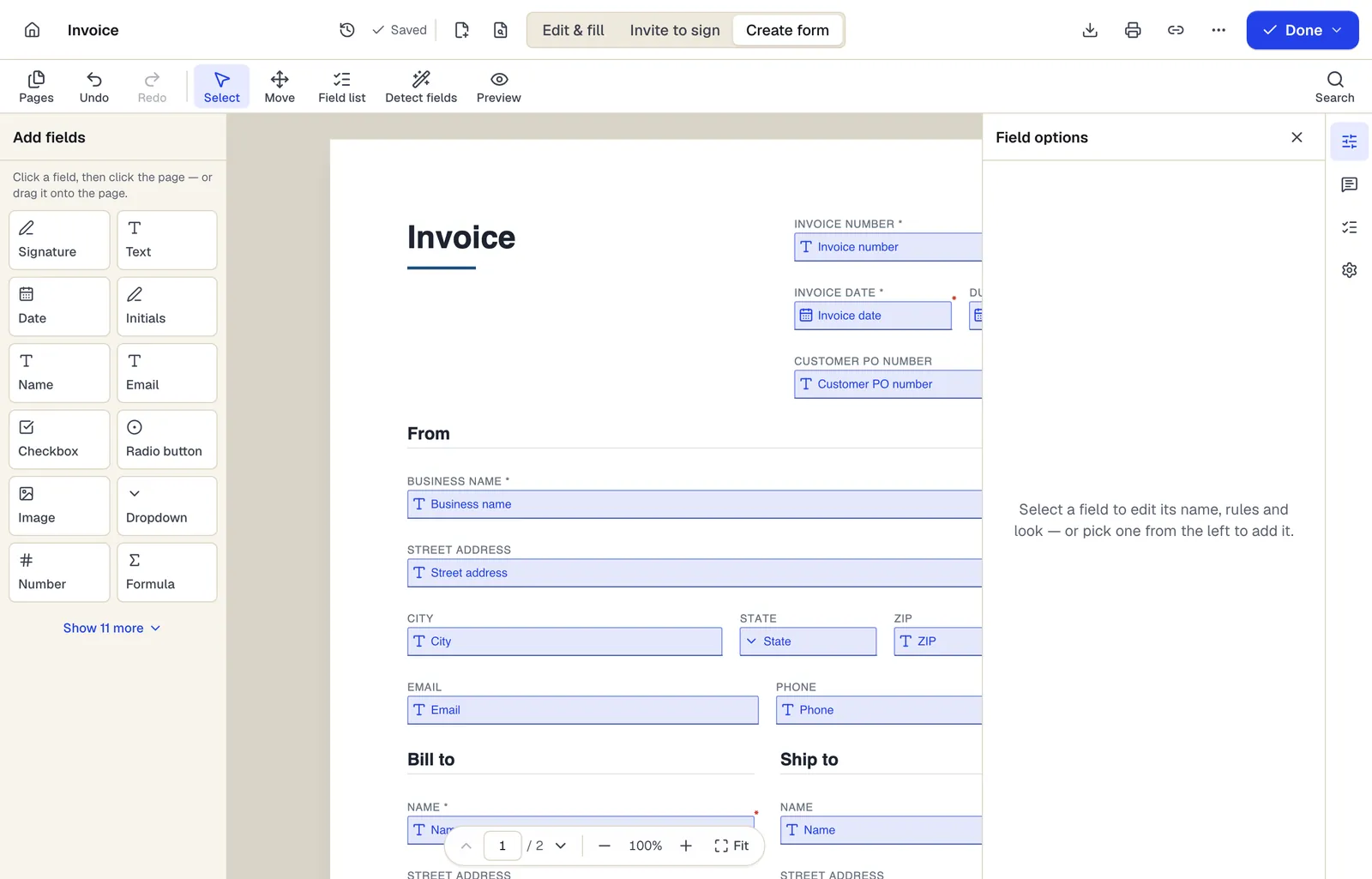Toggle Preview mode with the eye icon
This screenshot has height=879, width=1372.
499,87
